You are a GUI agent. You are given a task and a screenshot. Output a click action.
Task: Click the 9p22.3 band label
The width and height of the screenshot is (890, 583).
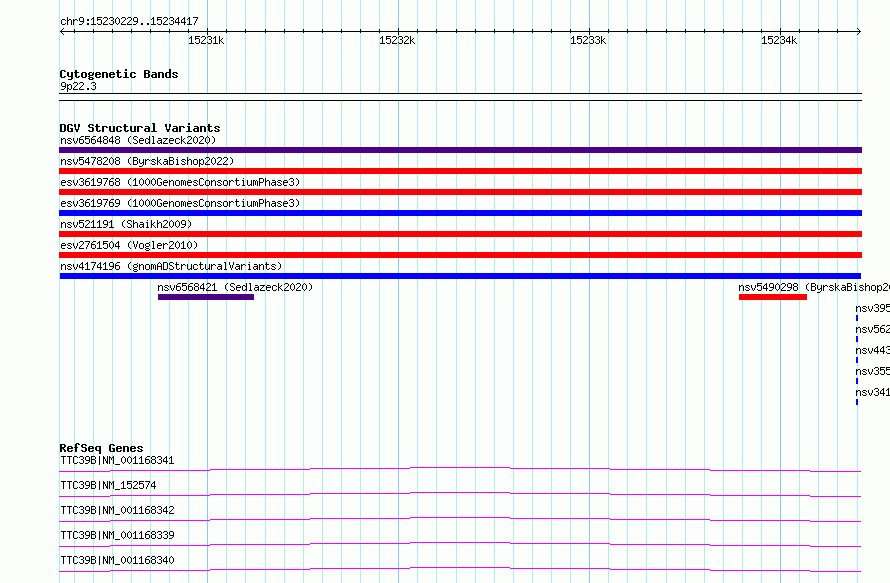coord(78,86)
